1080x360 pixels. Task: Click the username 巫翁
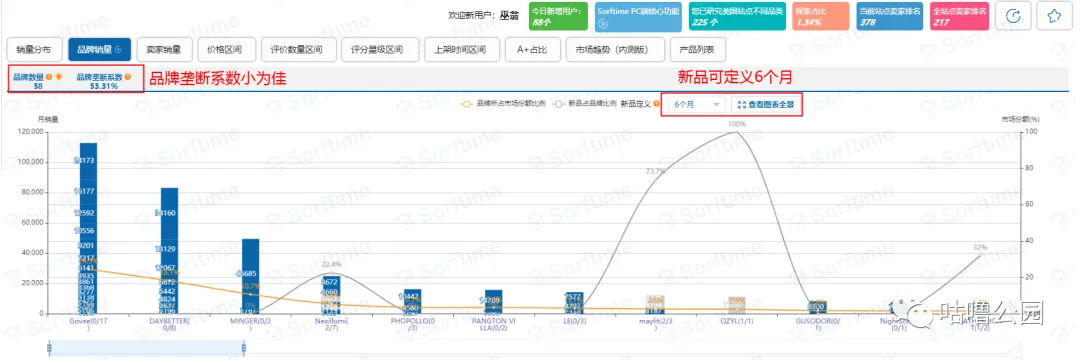point(509,14)
